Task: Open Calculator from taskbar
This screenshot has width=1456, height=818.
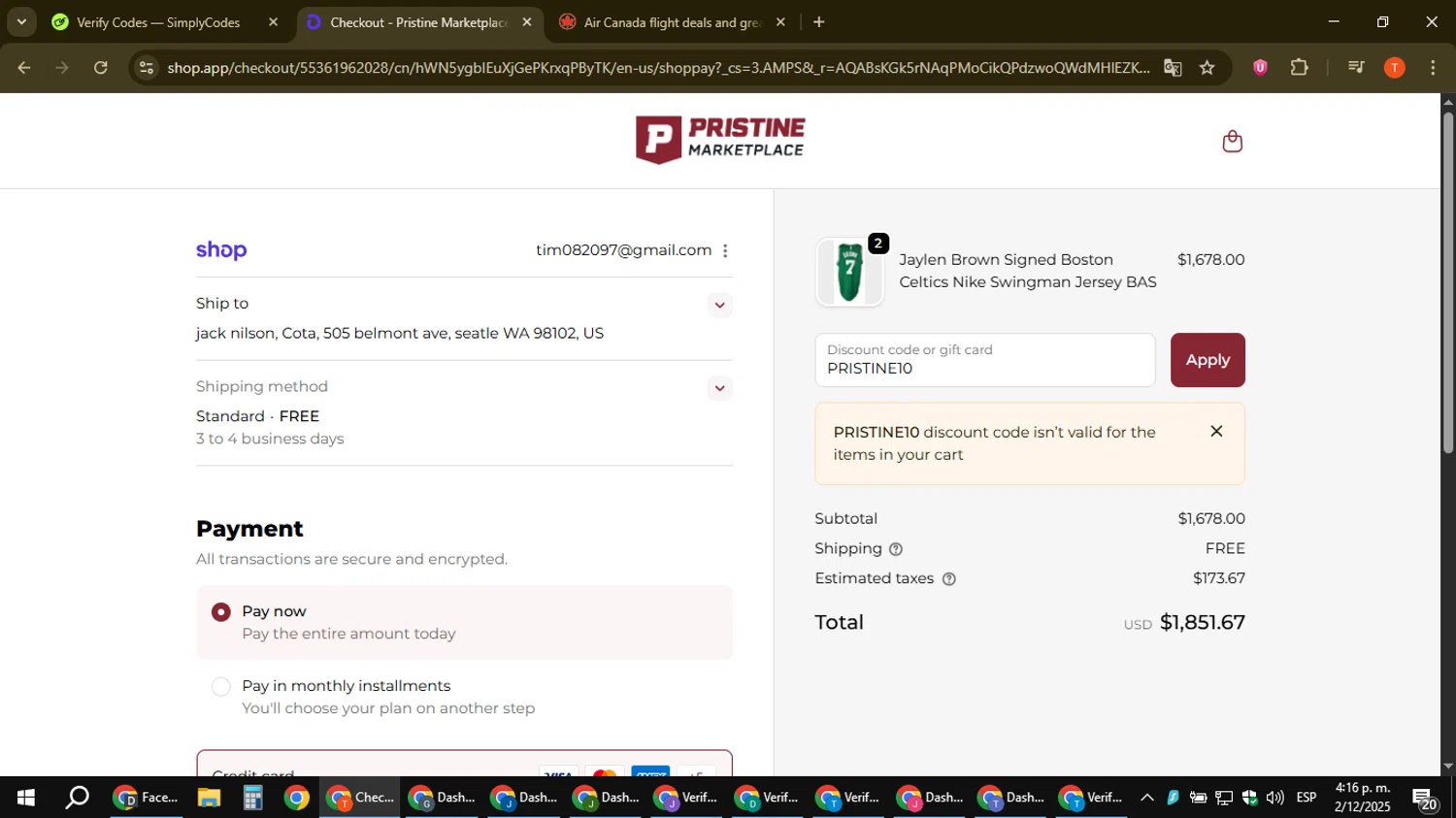Action: [x=252, y=798]
